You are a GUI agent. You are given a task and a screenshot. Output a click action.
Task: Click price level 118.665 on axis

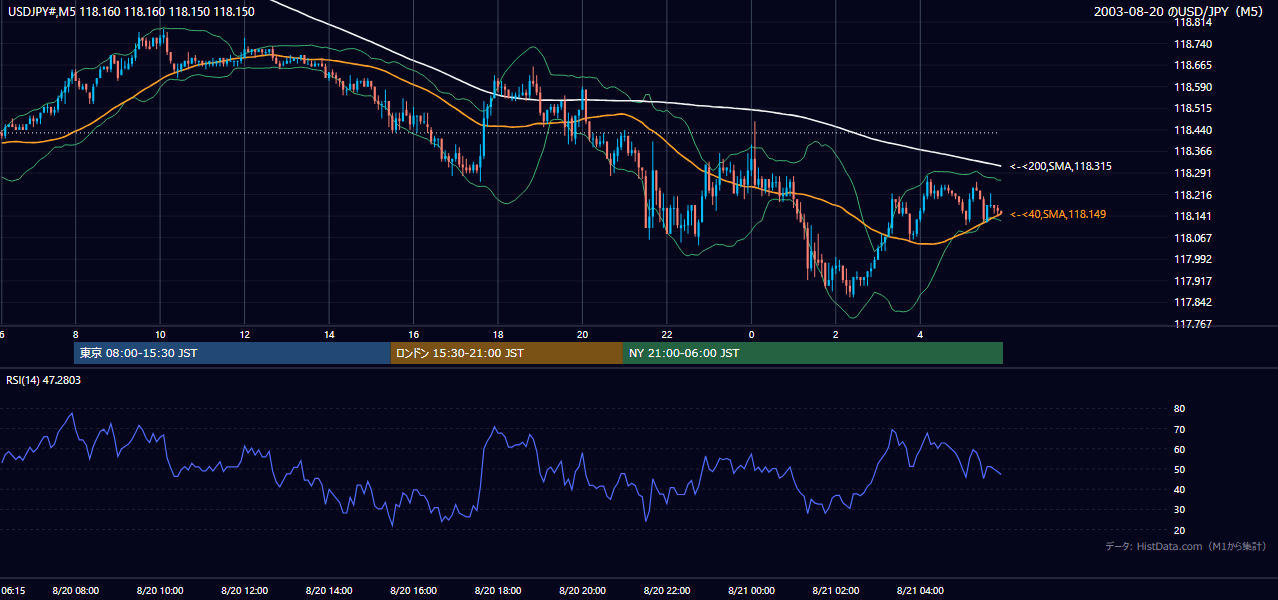point(1193,65)
